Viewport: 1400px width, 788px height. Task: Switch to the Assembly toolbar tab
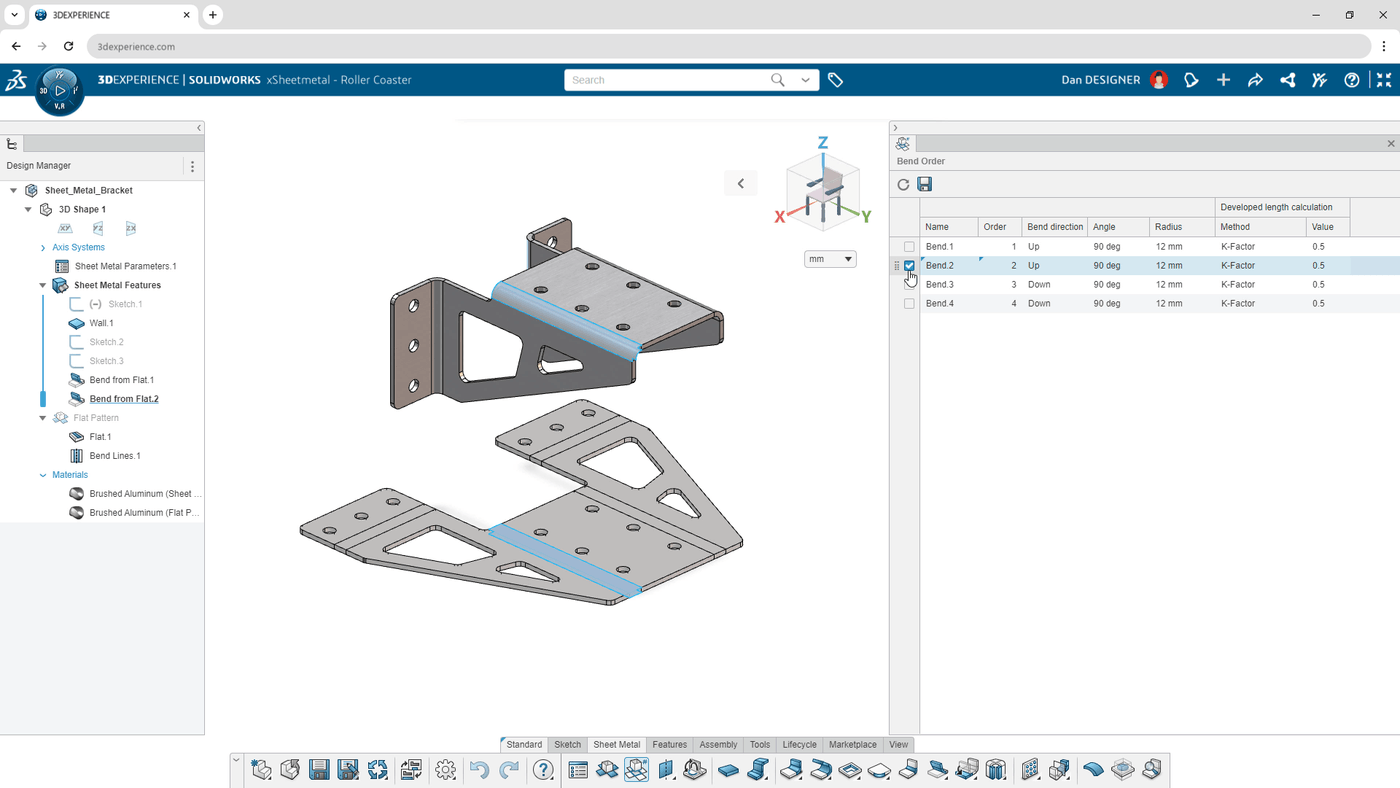717,744
